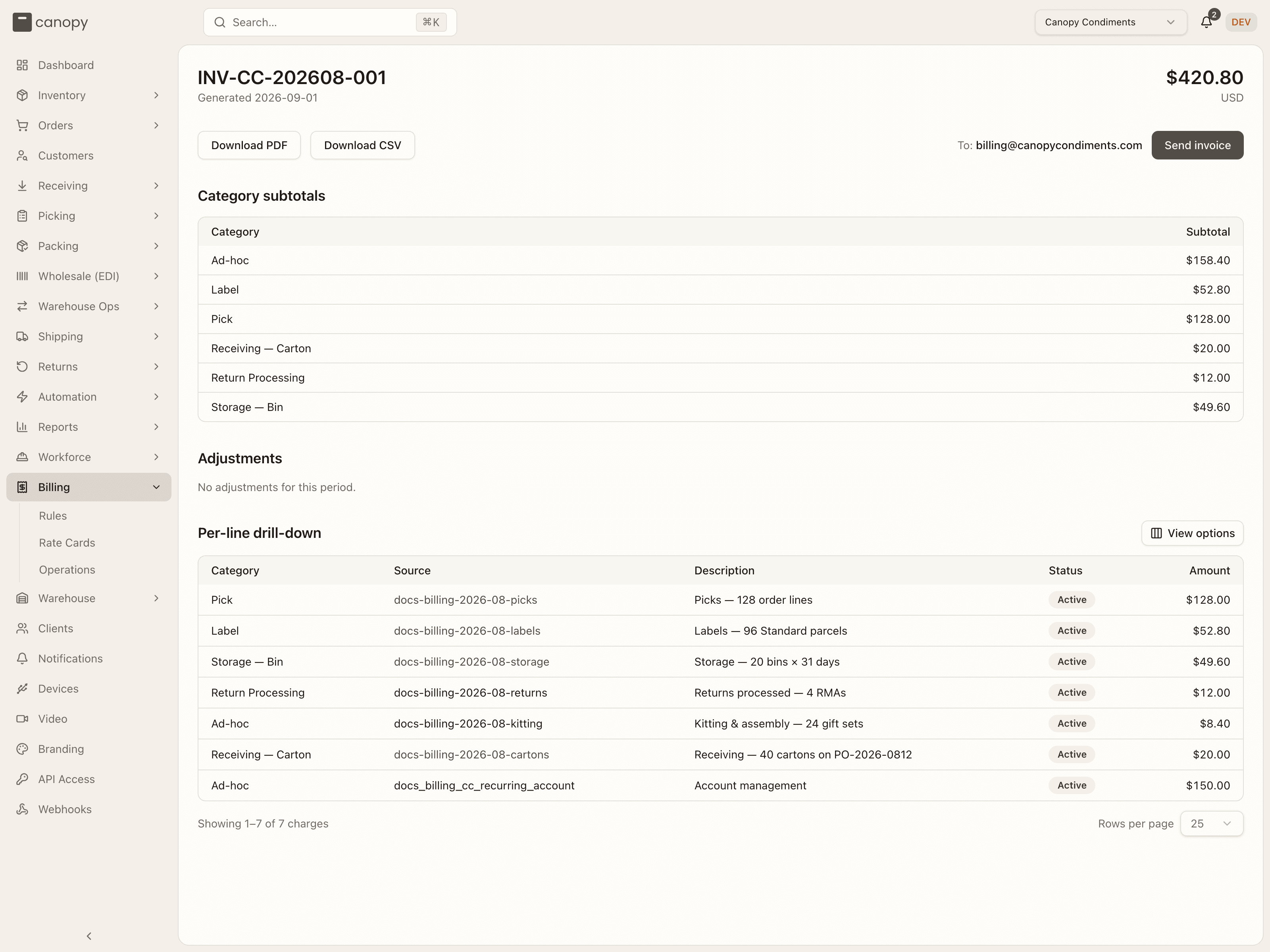Click source docs-billing-2026-08-picks
The width and height of the screenshot is (1270, 952).
click(x=466, y=600)
